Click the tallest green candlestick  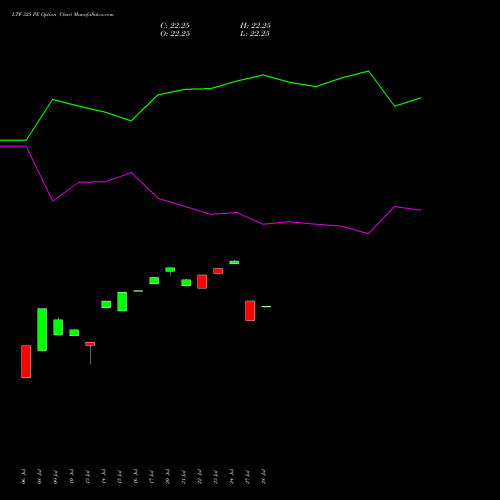[42, 329]
